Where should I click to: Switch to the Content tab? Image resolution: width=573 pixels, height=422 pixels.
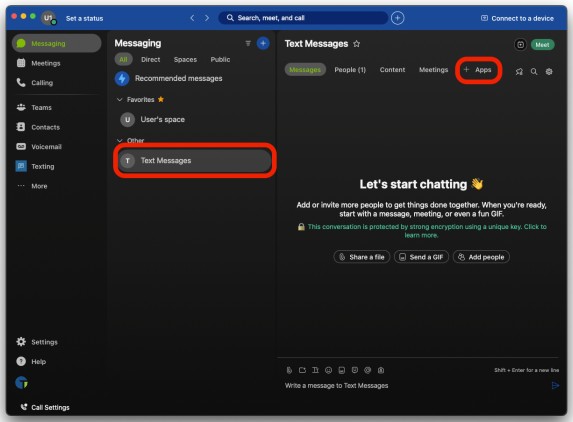pyautogui.click(x=392, y=70)
